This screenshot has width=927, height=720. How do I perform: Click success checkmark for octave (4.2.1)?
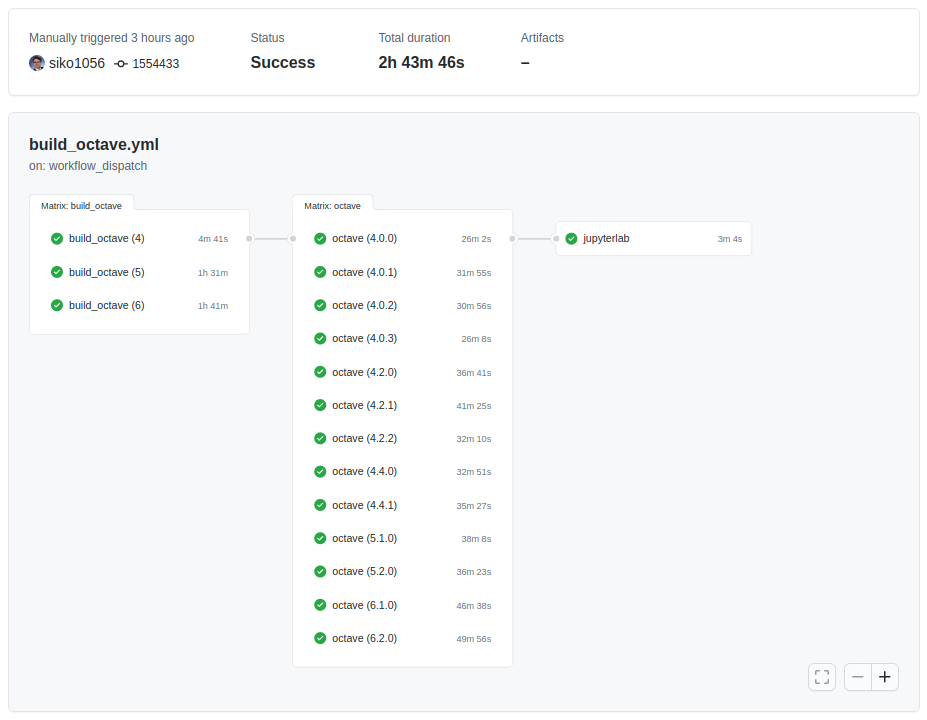pyautogui.click(x=320, y=405)
